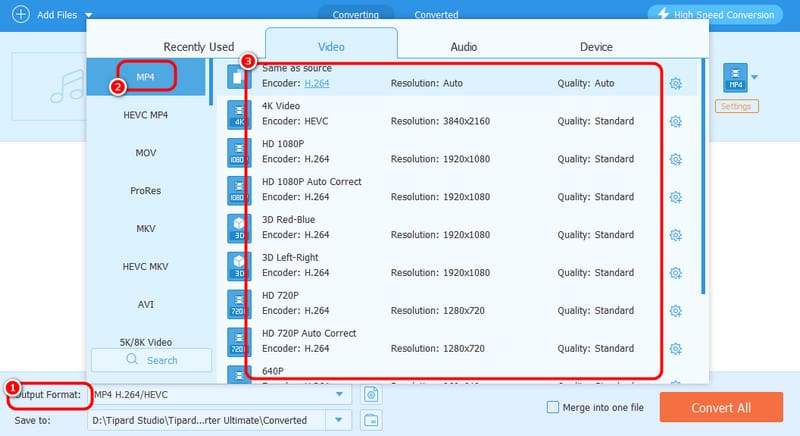Click the format Search field
Viewport: 800px width, 436px height.
(x=152, y=360)
